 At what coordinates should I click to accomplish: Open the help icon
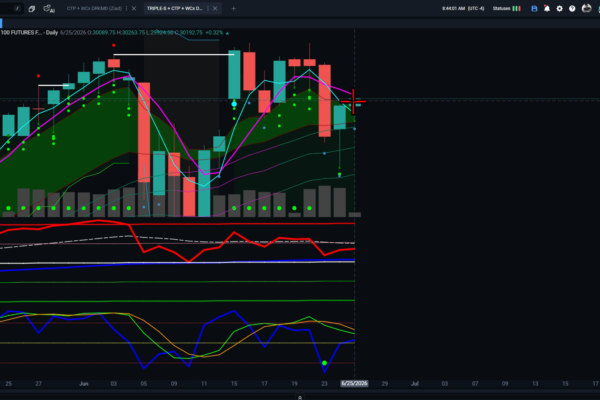click(x=572, y=8)
